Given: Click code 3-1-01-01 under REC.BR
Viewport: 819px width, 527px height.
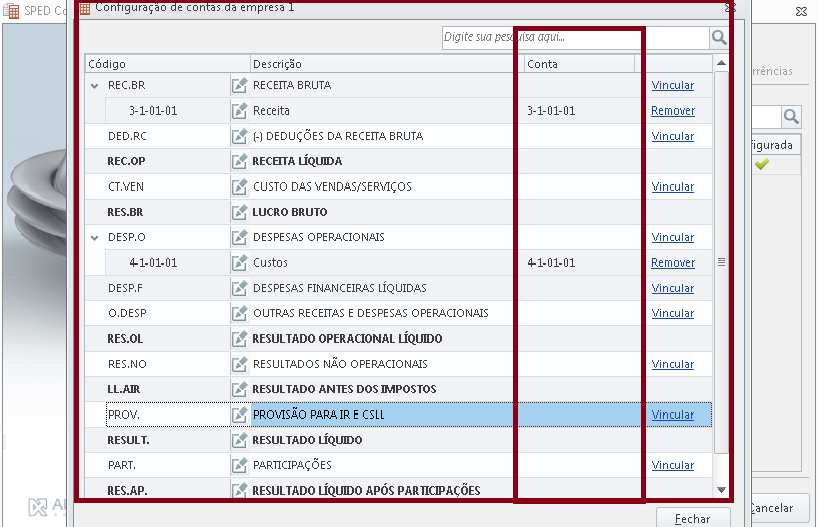Looking at the screenshot, I should [x=153, y=111].
